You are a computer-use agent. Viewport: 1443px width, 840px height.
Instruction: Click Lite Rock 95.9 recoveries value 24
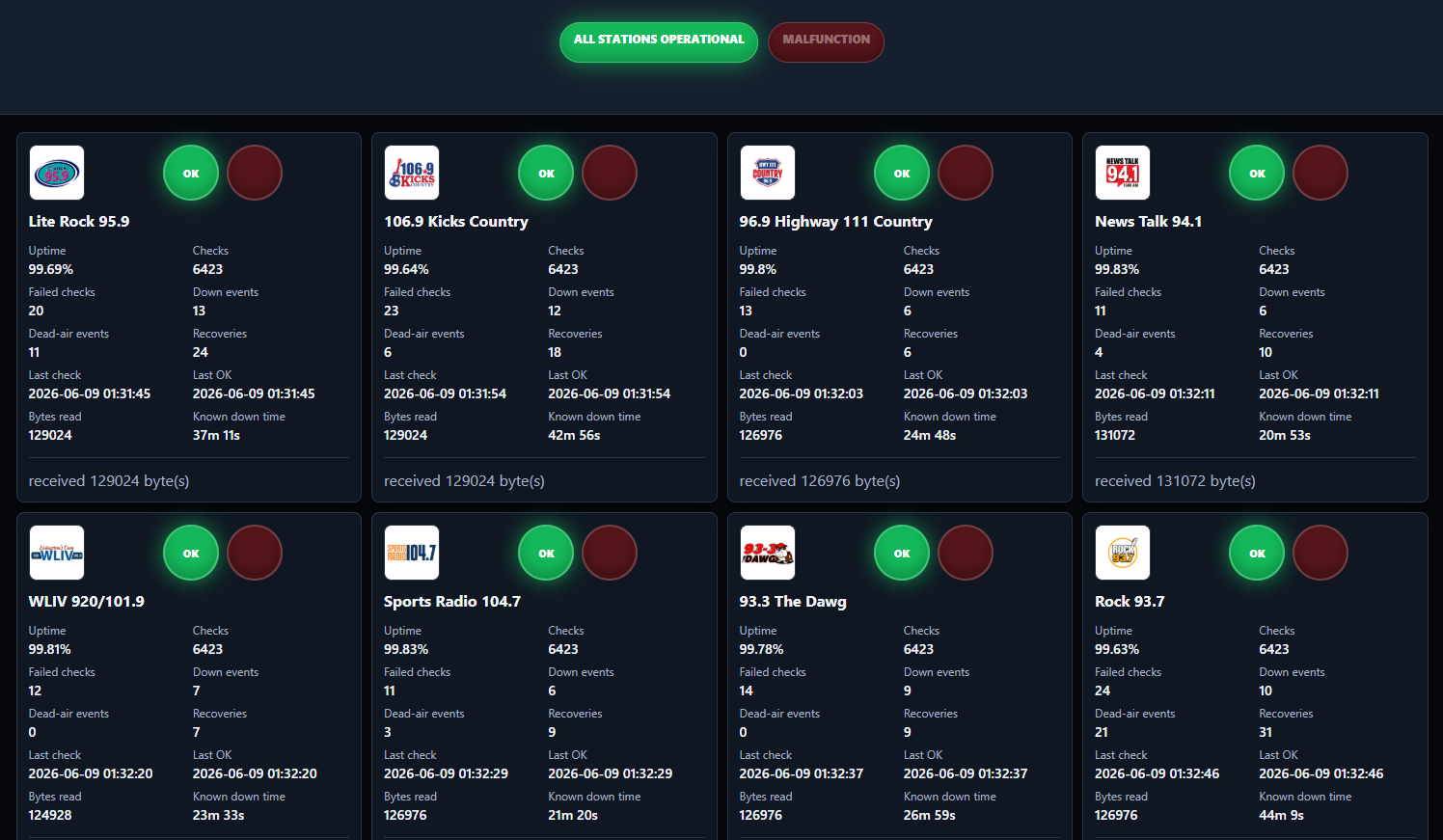point(201,352)
